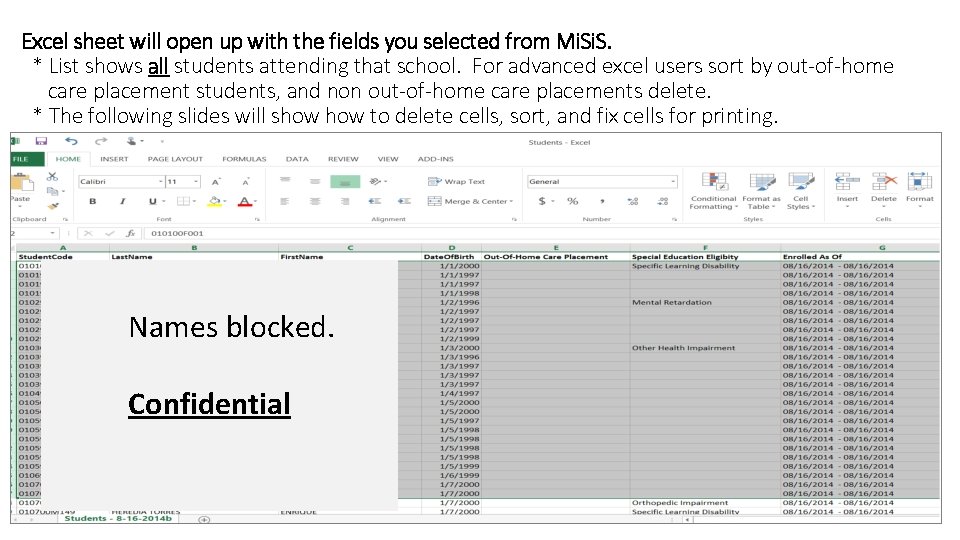Delete cells using the Delete button

(x=883, y=190)
